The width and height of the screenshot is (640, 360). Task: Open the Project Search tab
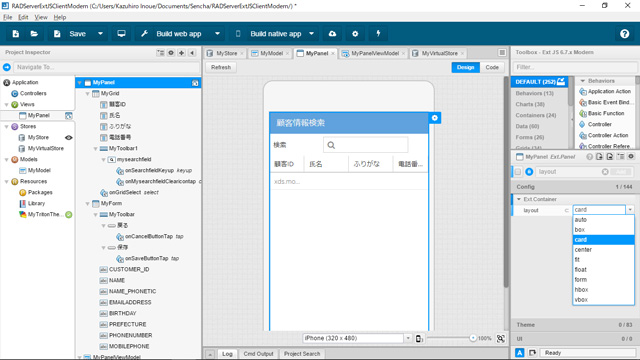tap(302, 354)
